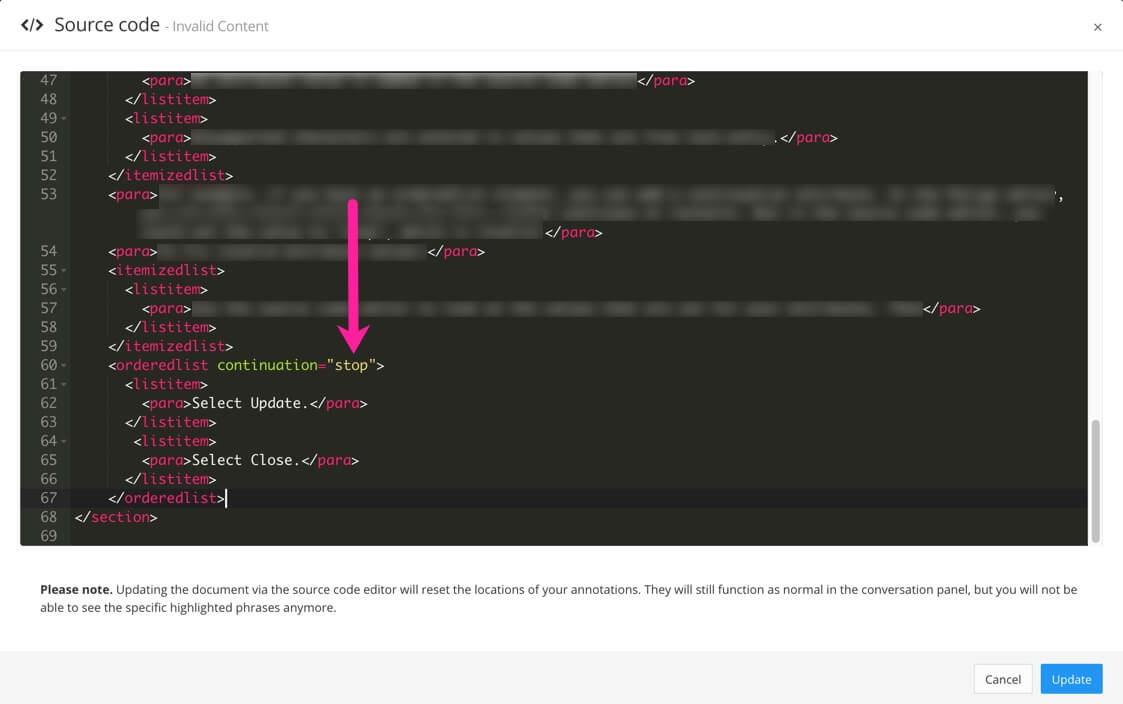Click the closing </orderedlist> tag on line 67
The height and width of the screenshot is (704, 1123).
(165, 498)
